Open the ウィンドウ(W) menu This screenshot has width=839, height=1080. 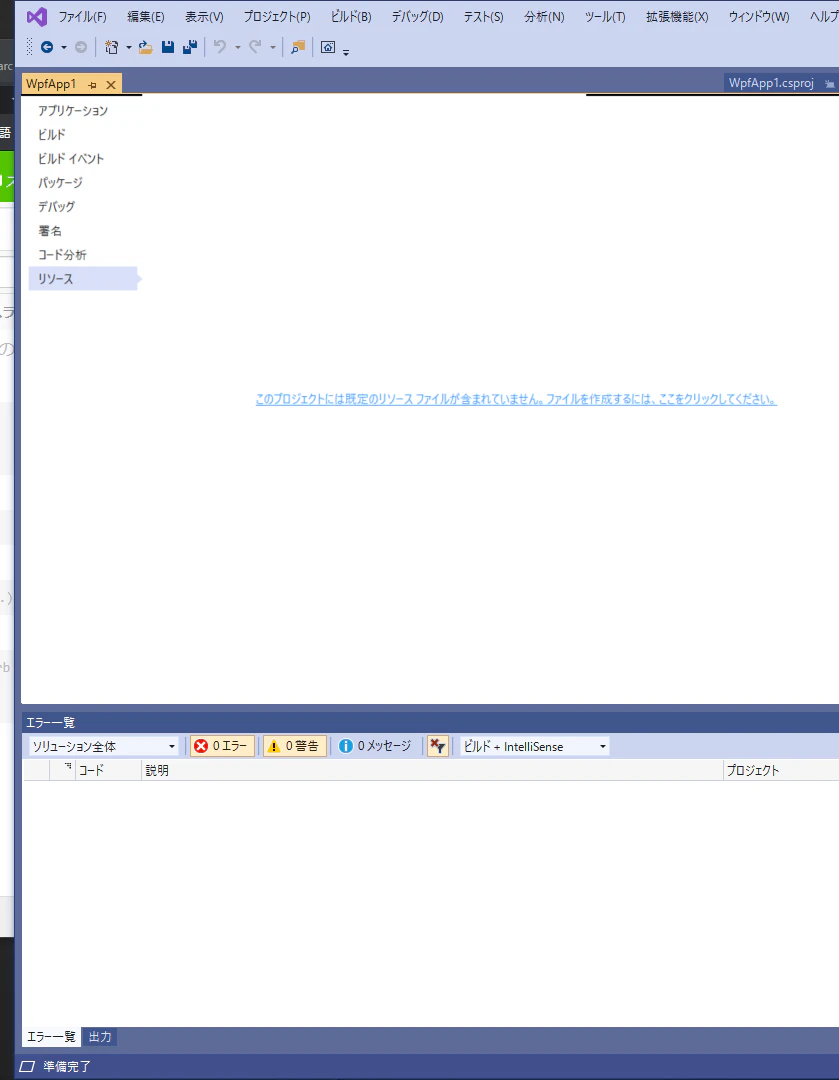(759, 17)
